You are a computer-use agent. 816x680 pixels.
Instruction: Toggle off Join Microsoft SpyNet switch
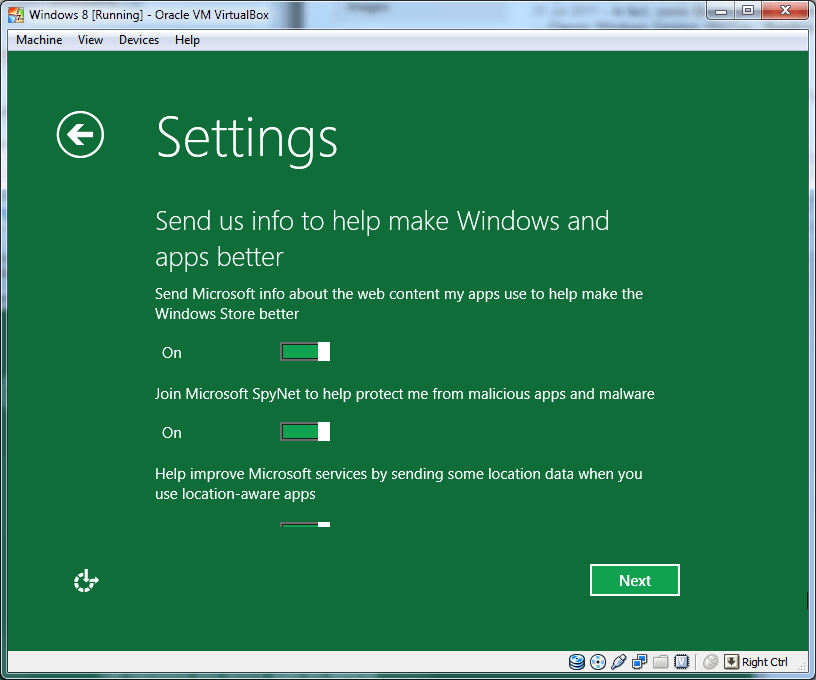[305, 432]
